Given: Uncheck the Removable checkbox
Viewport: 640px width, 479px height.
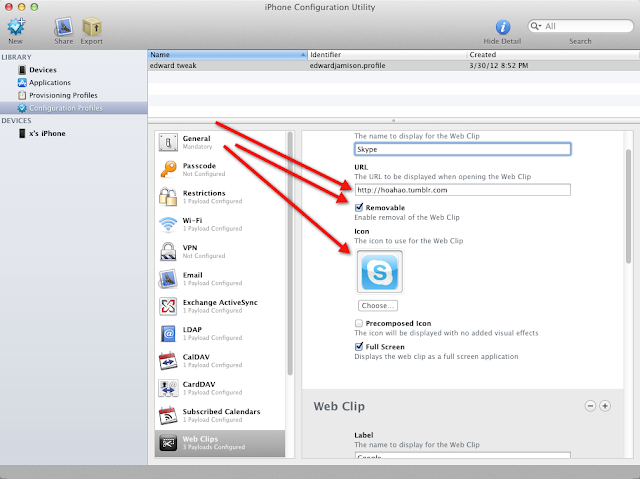Looking at the screenshot, I should point(359,207).
